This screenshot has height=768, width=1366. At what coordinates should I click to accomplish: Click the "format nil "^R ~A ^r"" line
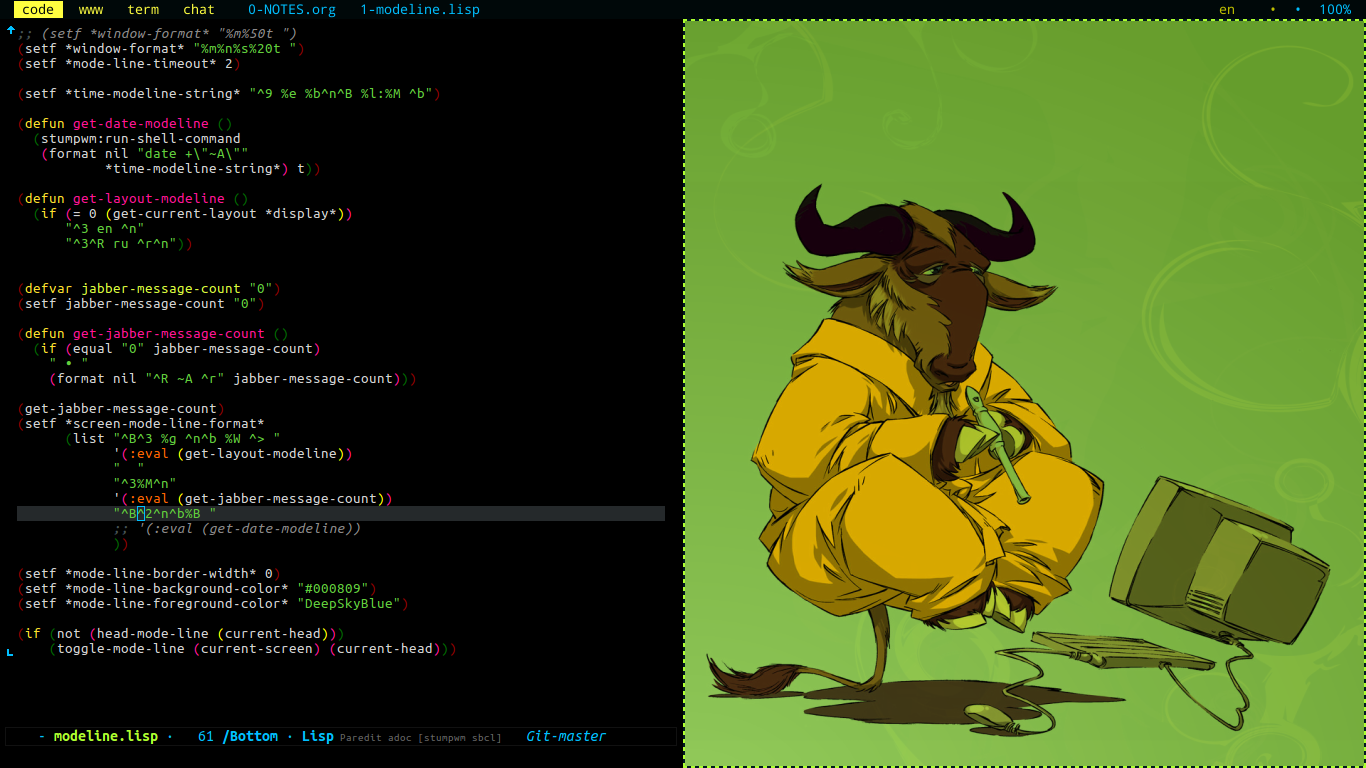coord(233,378)
